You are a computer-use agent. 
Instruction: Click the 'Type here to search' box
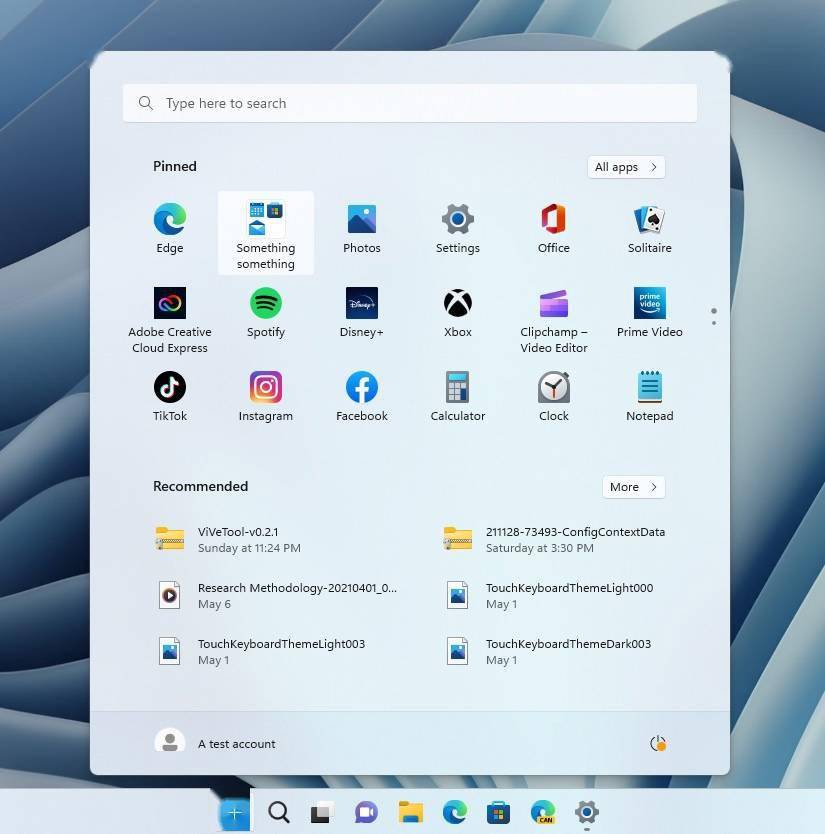point(410,103)
